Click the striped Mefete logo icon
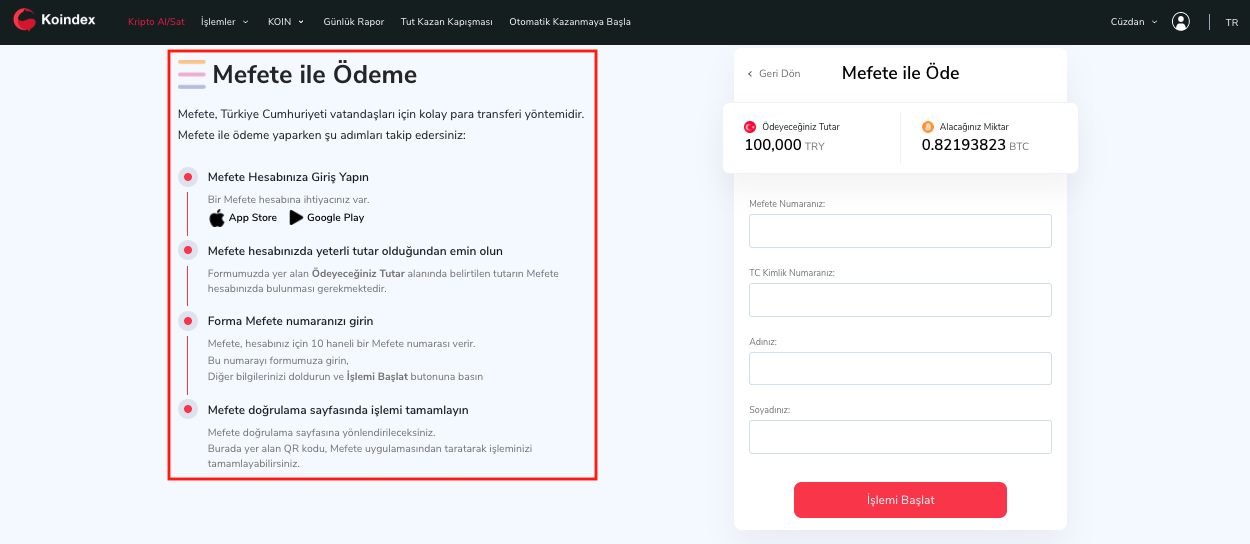 (x=192, y=75)
